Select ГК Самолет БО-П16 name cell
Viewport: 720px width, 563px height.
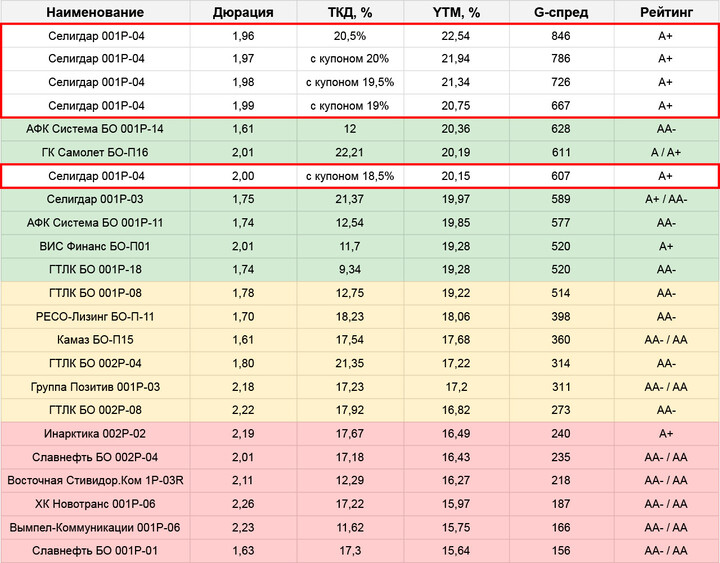pyautogui.click(x=95, y=152)
